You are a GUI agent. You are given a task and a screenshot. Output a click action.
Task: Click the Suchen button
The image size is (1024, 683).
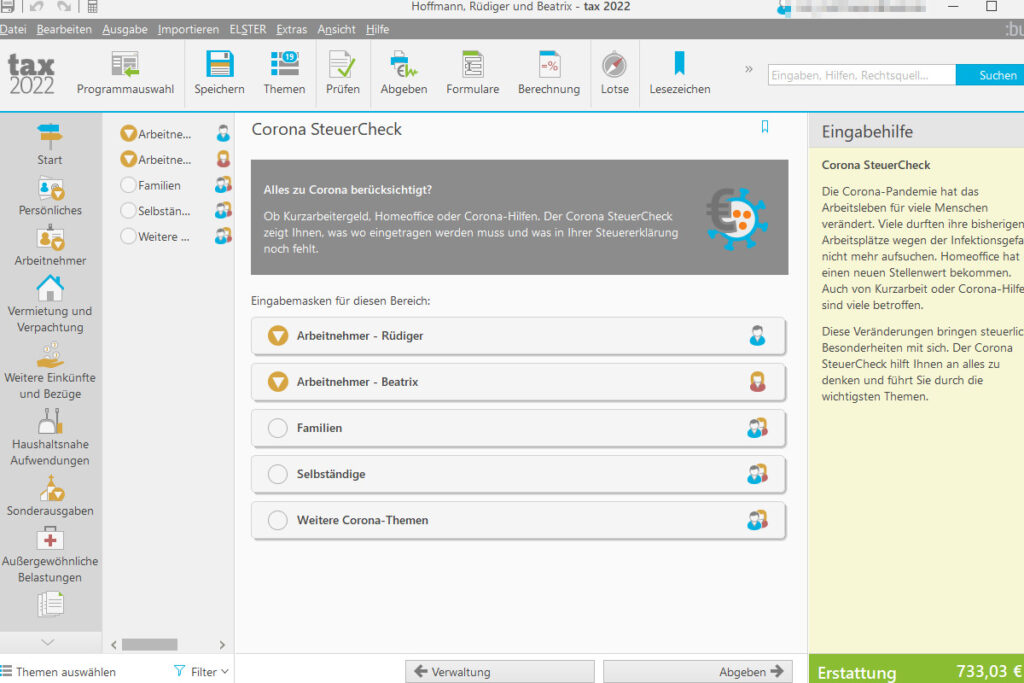(x=991, y=75)
